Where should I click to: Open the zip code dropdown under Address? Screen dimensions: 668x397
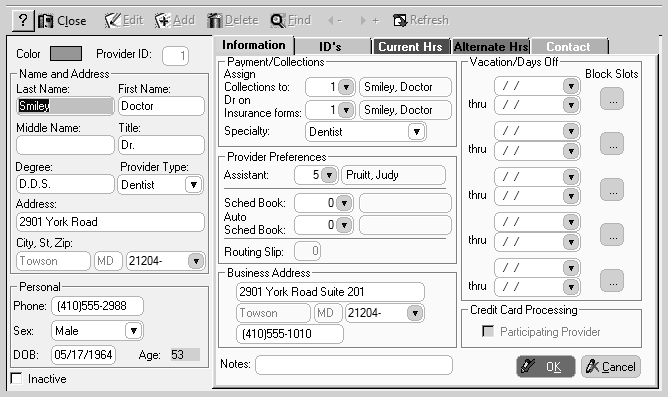196,261
